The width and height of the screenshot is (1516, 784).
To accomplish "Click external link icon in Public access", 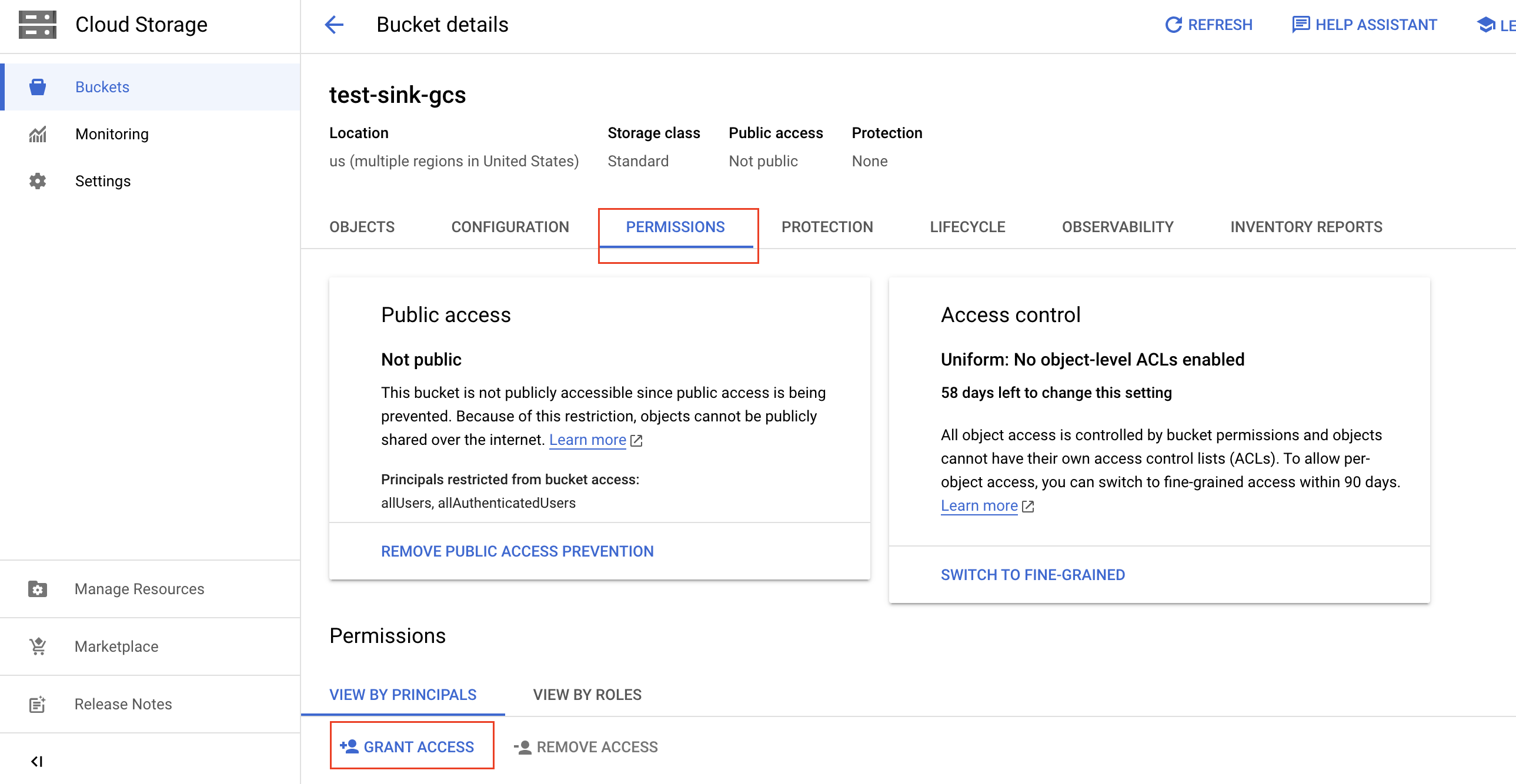I will tap(636, 441).
